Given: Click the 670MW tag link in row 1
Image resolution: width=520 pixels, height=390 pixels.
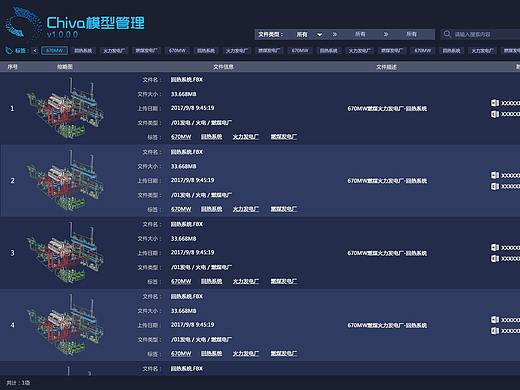Looking at the screenshot, I should 181,137.
